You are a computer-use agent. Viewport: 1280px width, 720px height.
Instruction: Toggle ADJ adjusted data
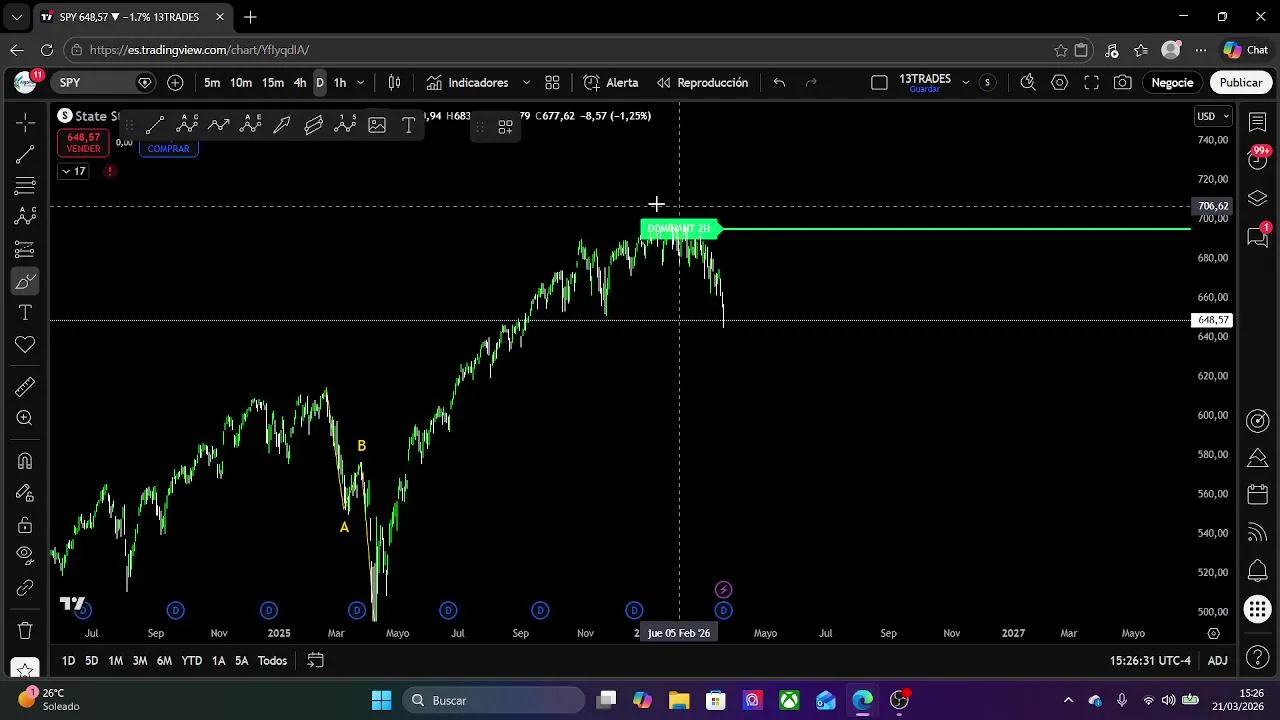click(x=1217, y=661)
